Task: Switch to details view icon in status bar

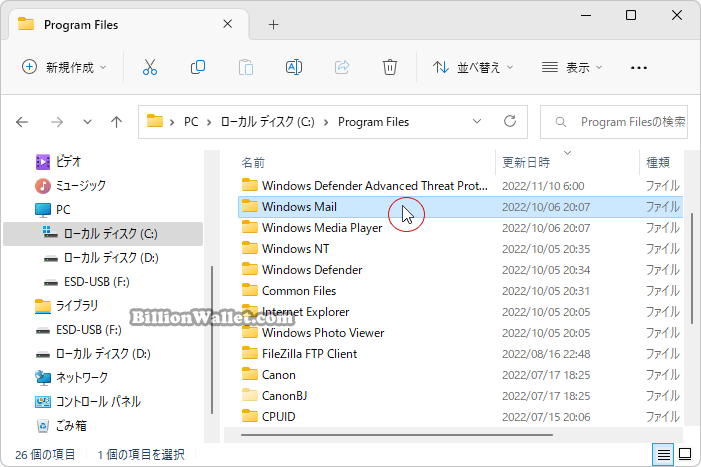Action: coord(663,455)
